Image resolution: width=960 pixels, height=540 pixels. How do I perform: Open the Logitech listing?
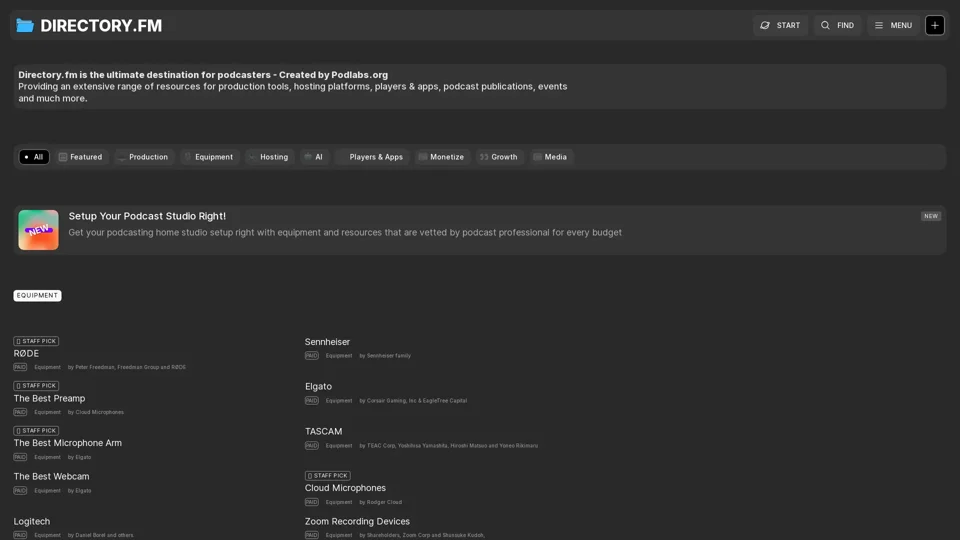pyautogui.click(x=32, y=521)
